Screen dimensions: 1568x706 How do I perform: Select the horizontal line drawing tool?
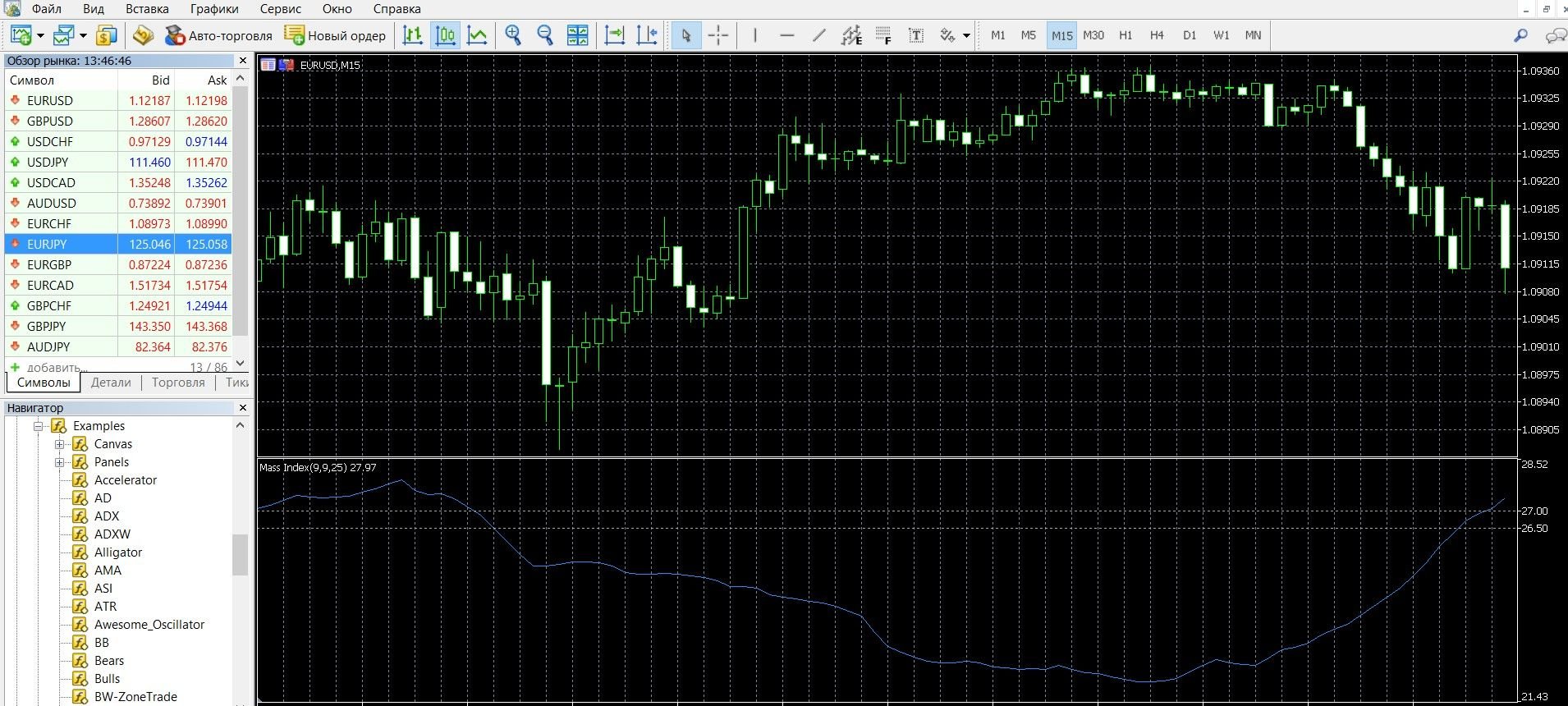pos(786,35)
